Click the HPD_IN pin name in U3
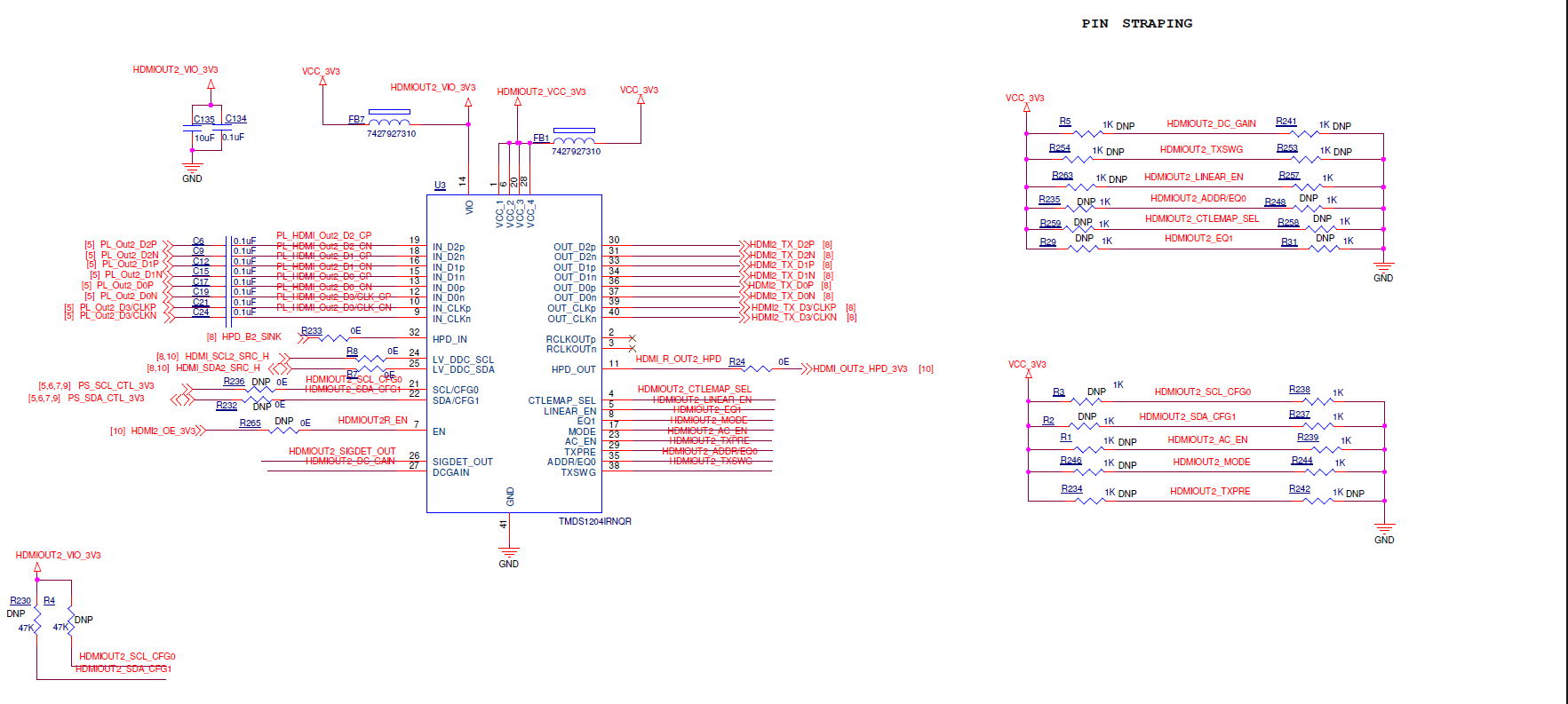This screenshot has height=704, width=1568. (x=450, y=339)
